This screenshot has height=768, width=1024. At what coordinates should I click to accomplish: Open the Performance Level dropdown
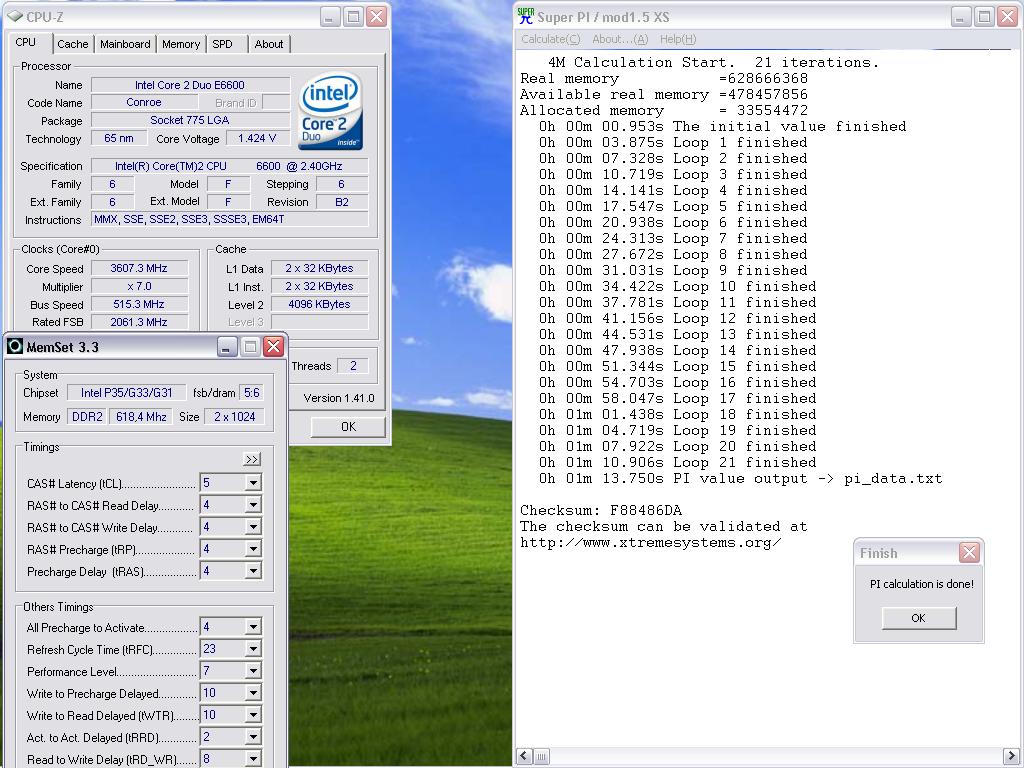[x=253, y=671]
